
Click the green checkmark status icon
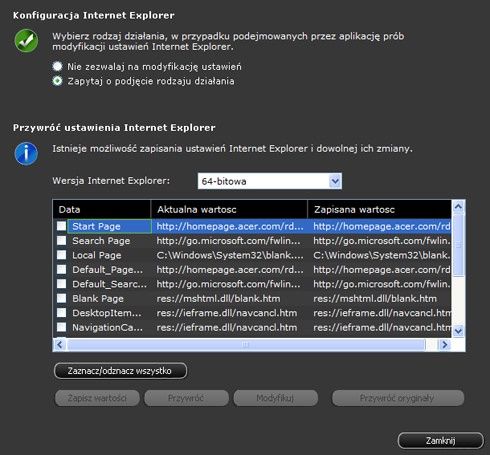click(26, 41)
